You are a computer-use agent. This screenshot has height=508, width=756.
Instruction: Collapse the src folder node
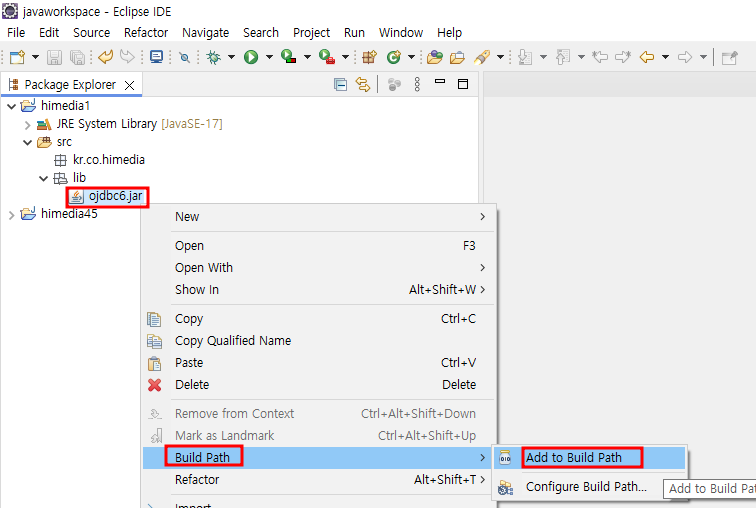pyautogui.click(x=27, y=143)
